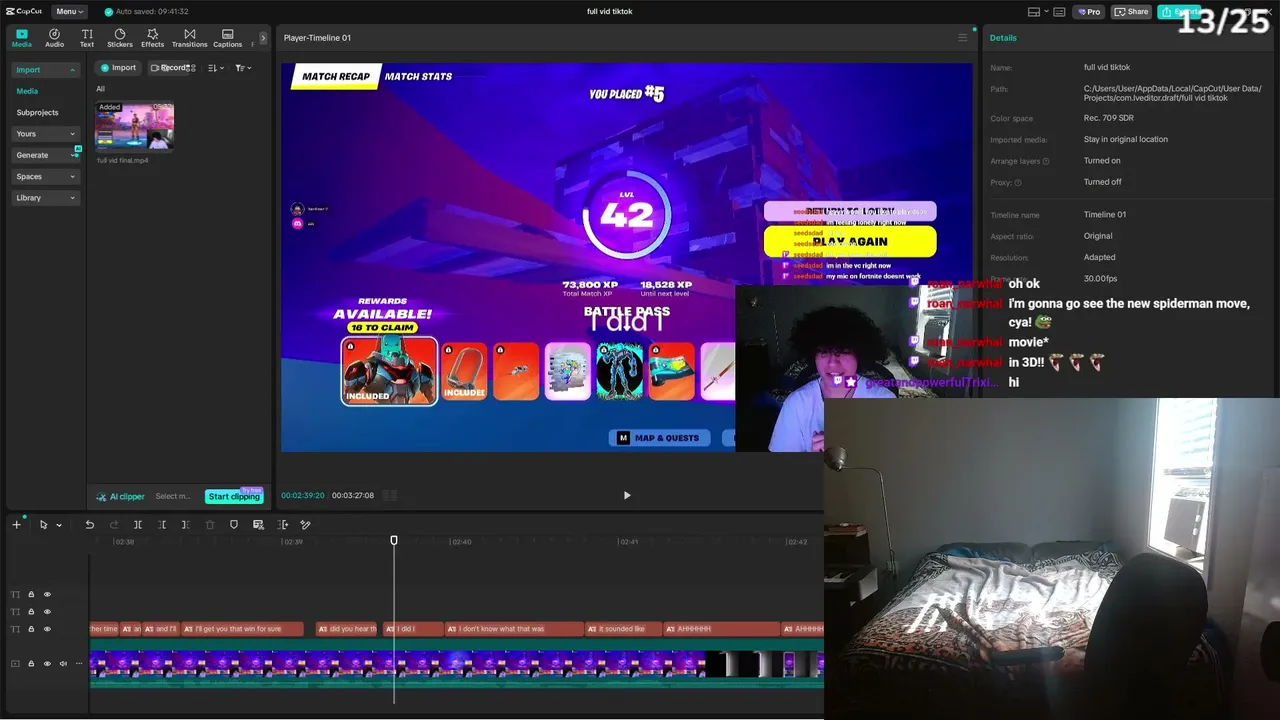1280x720 pixels.
Task: Expand the Yours section
Action: point(45,134)
